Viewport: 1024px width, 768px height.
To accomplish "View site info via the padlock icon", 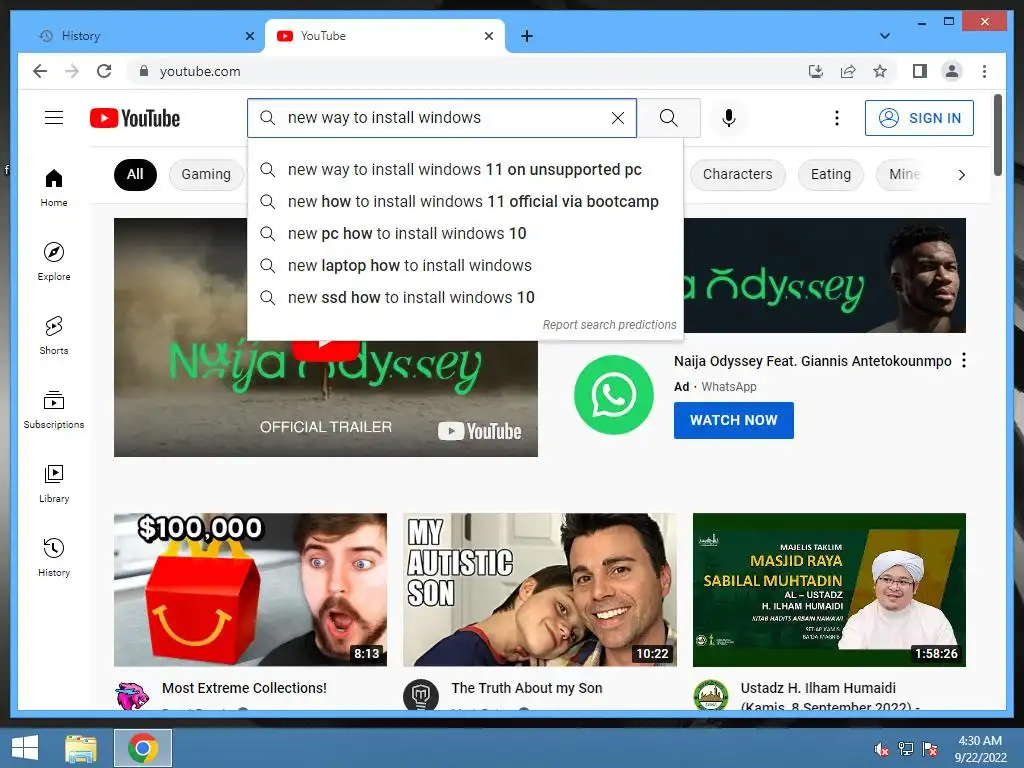I will (144, 71).
